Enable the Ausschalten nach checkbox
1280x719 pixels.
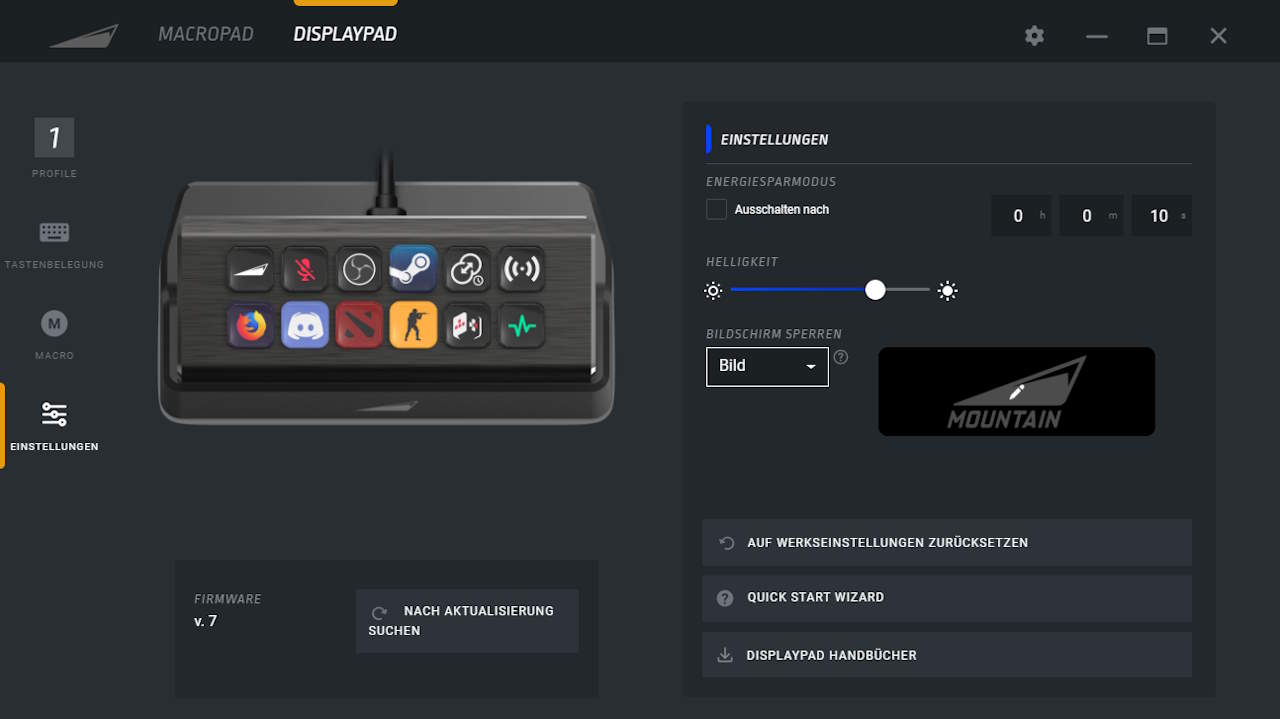tap(716, 209)
